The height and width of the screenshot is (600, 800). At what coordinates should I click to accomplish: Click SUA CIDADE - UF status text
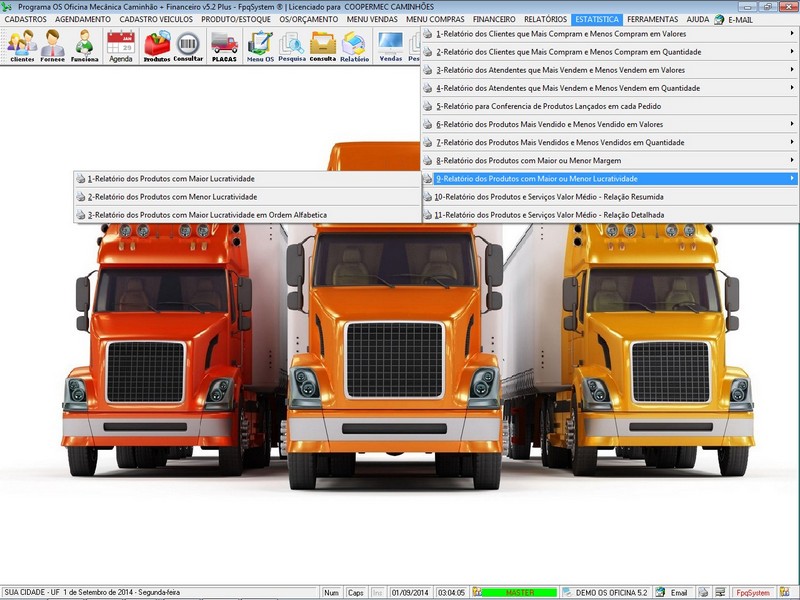pyautogui.click(x=32, y=593)
